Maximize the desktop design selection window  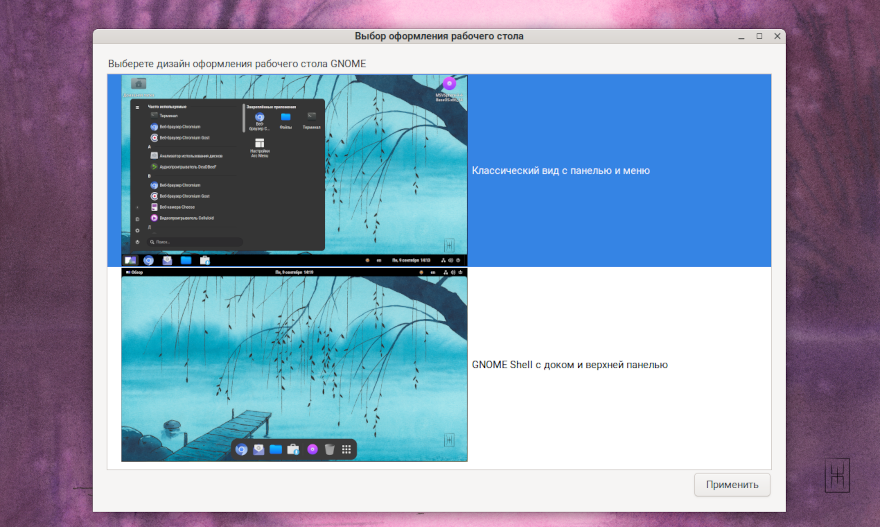pos(759,36)
